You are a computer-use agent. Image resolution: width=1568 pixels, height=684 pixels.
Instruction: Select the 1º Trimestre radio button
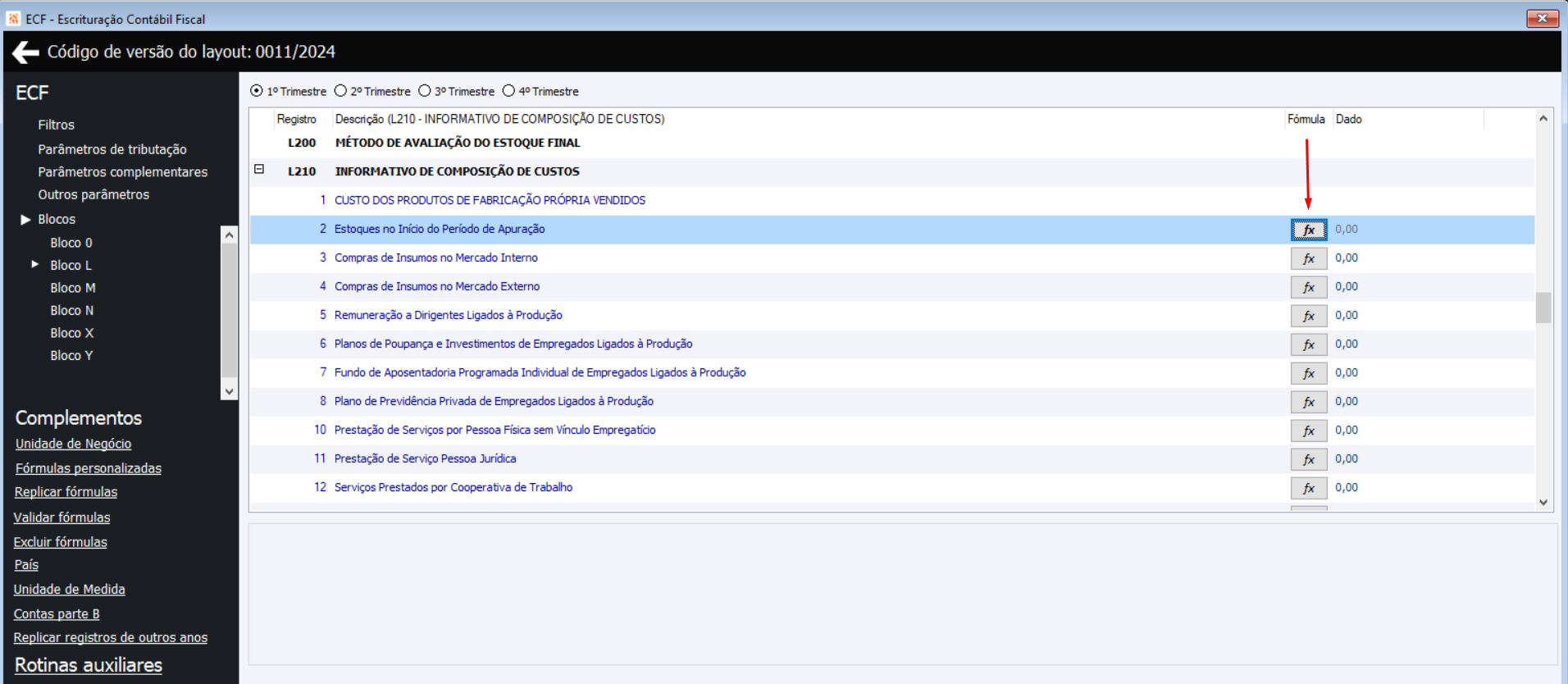point(257,91)
